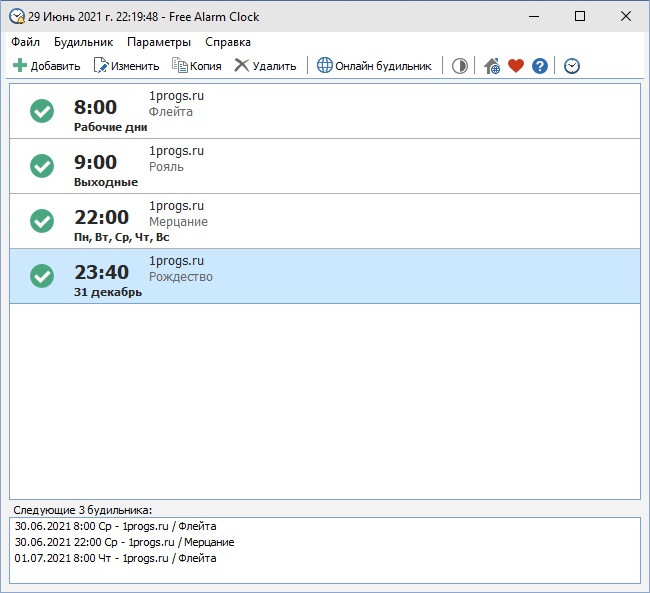650x593 pixels.
Task: Open the Параметры menu
Action: [x=159, y=42]
